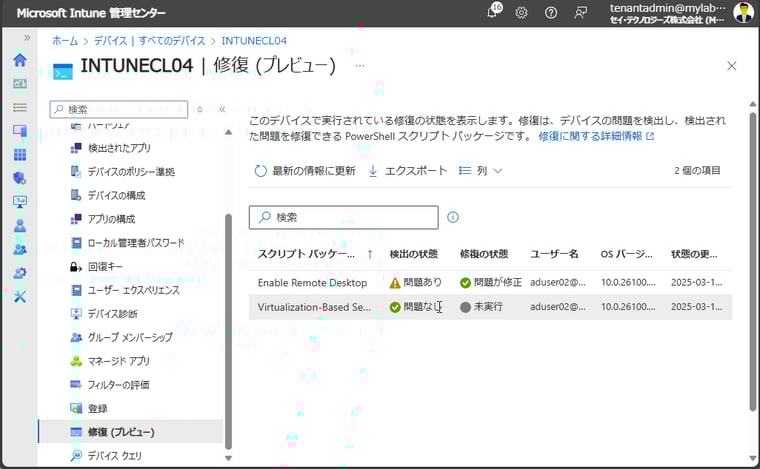Sort by 検出の状態 column header

(414, 254)
